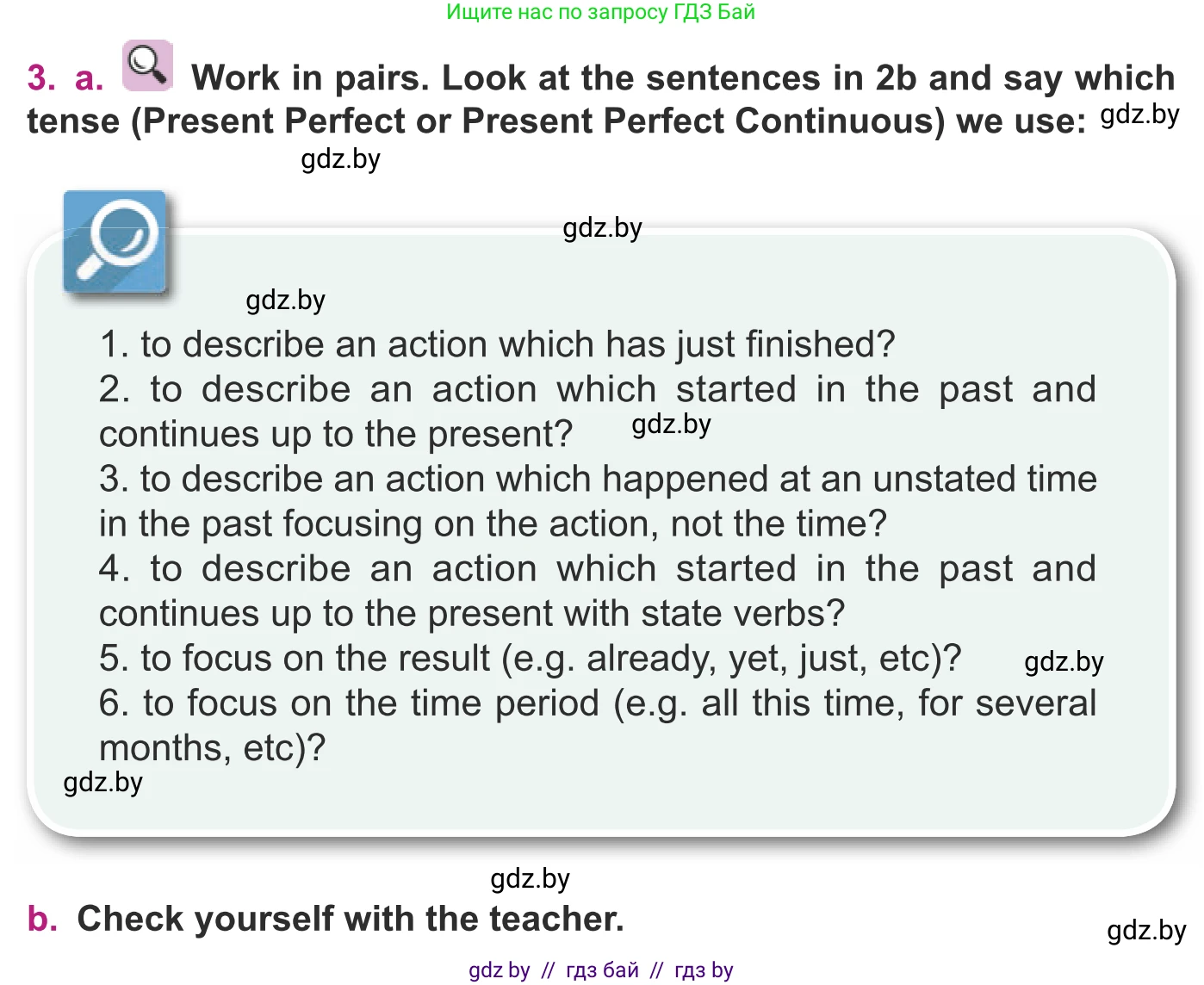Click question 6 about the time period
Screen dimensions: 1204x985
coord(598,725)
